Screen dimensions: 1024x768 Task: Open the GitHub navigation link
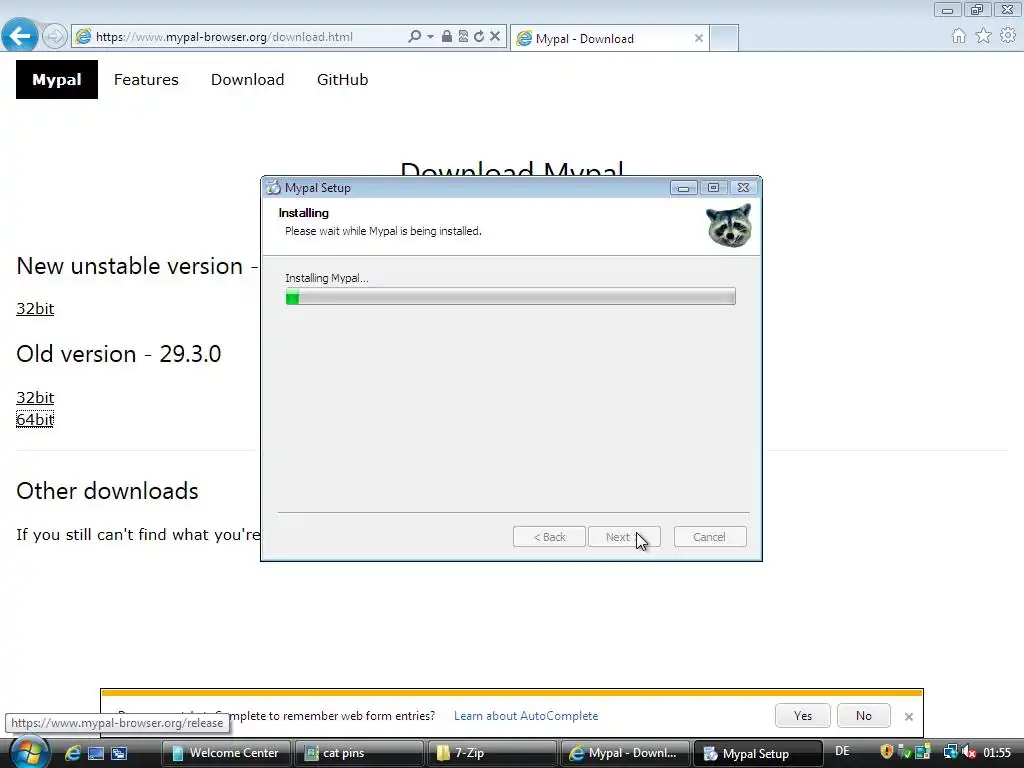pyautogui.click(x=343, y=80)
